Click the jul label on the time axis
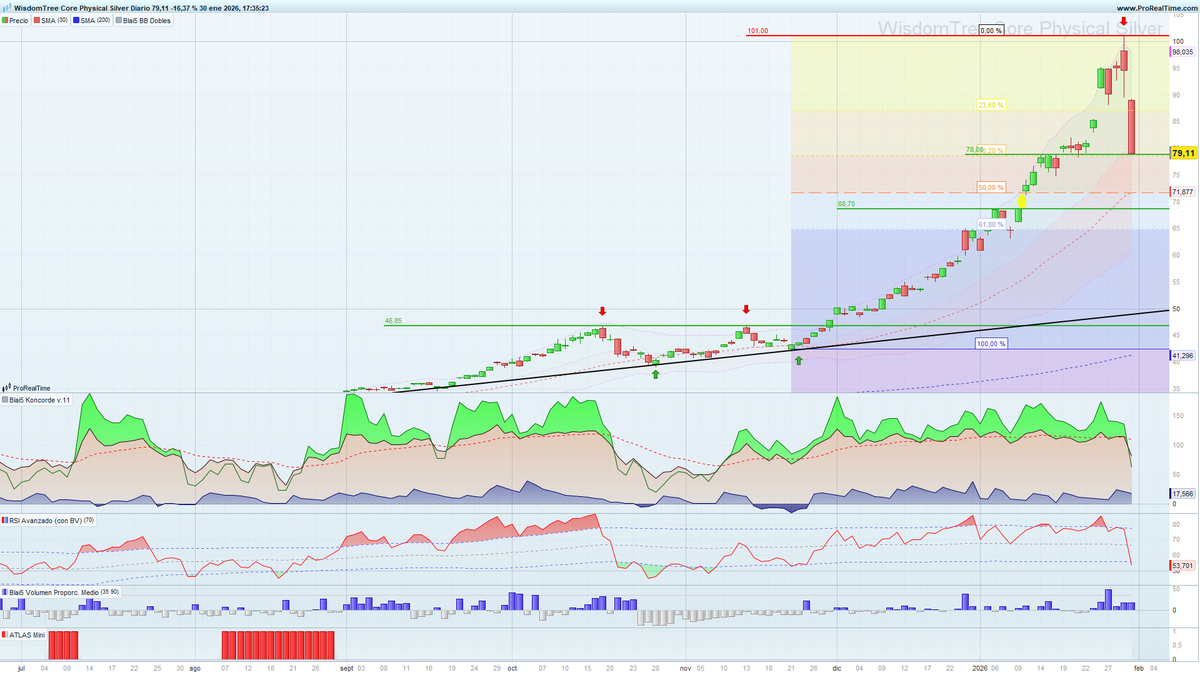 tap(19, 666)
